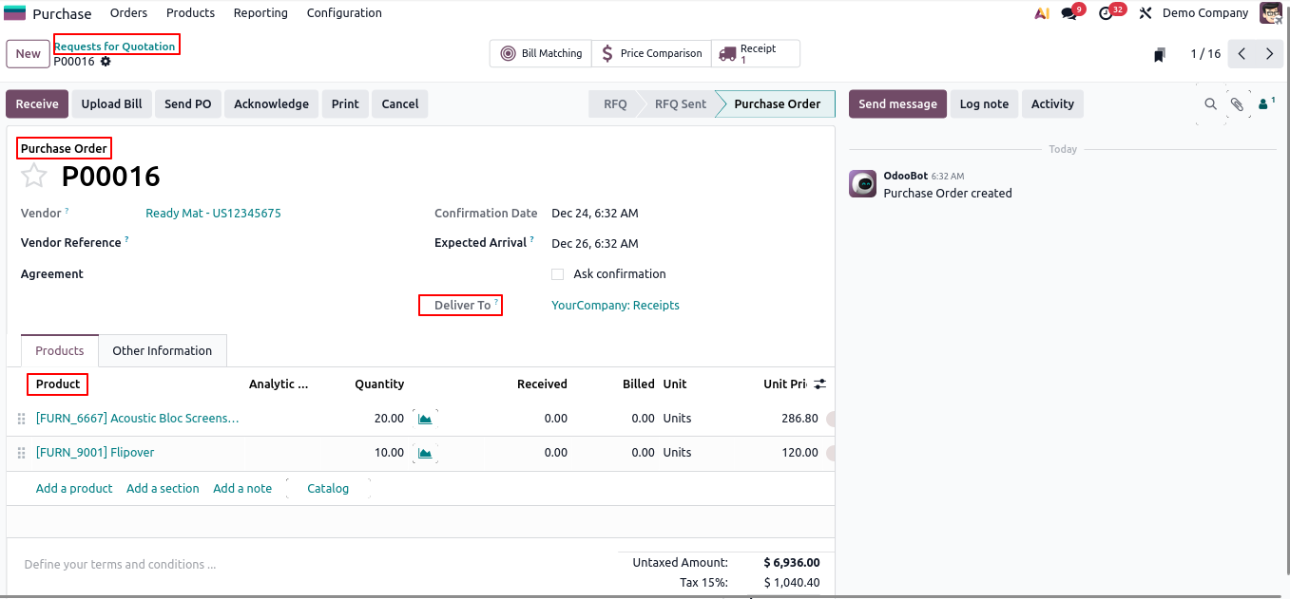Click the Receive button

tap(37, 104)
